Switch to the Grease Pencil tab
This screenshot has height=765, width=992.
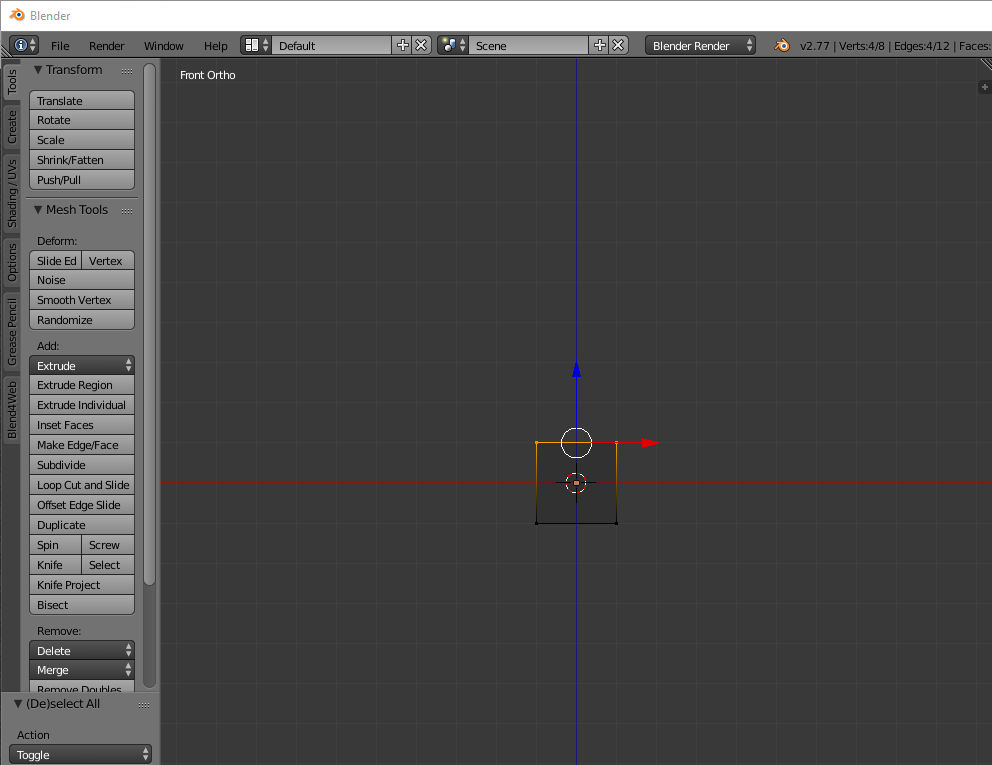(11, 332)
